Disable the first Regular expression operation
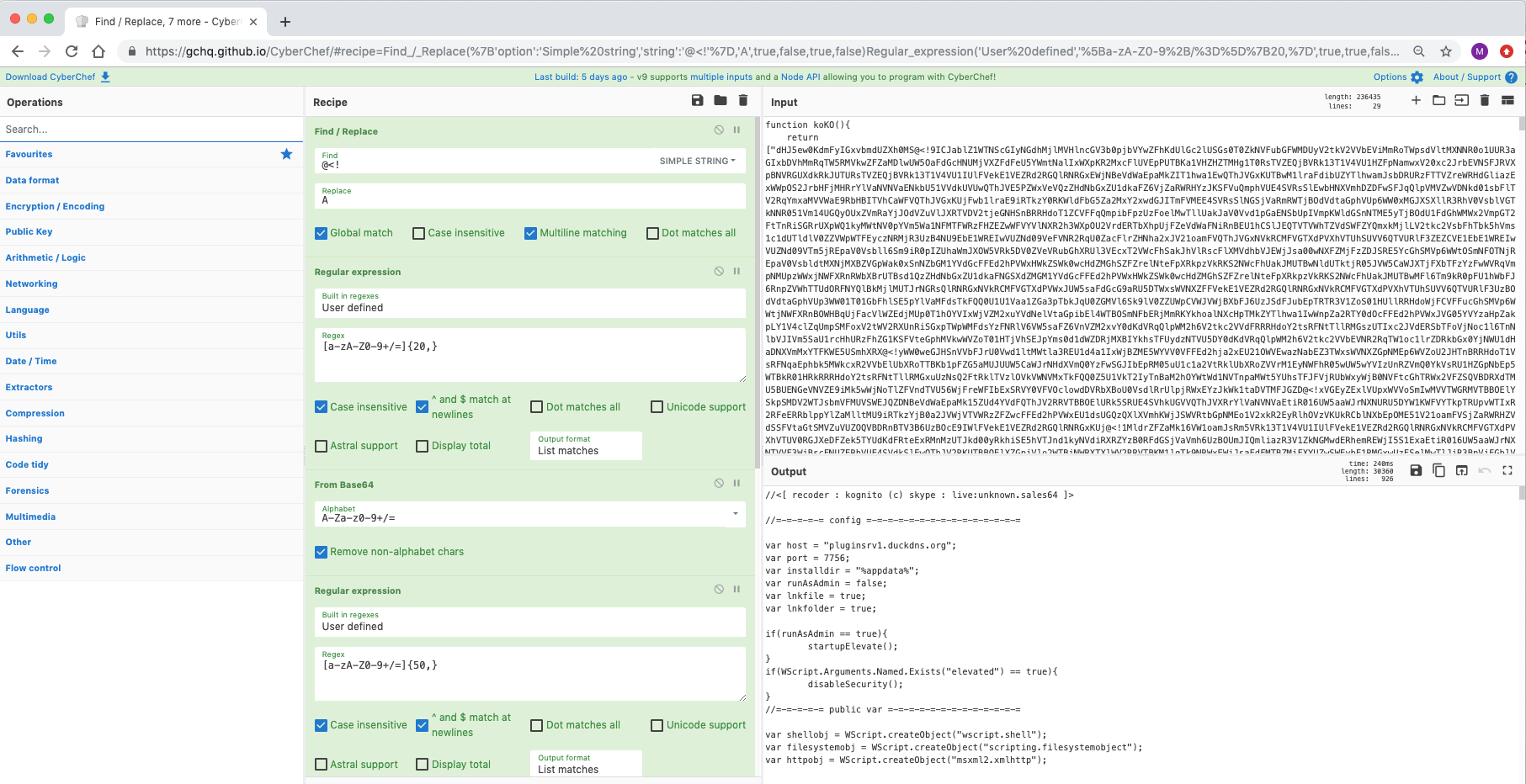Viewport: 1526px width, 784px height. click(719, 271)
